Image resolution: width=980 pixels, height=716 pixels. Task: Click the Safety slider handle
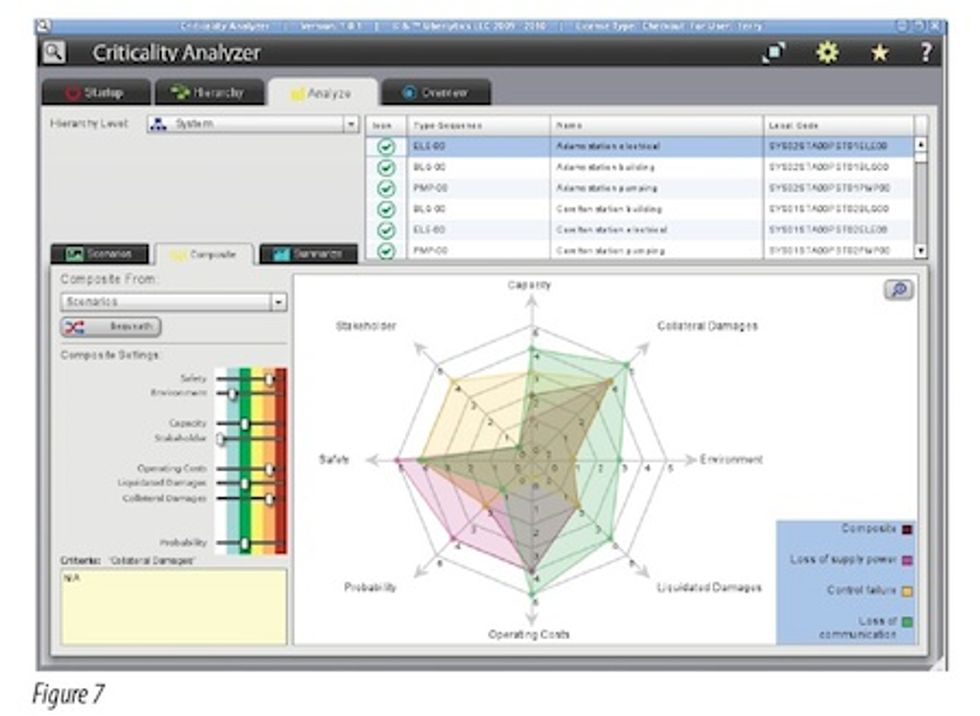click(x=268, y=378)
